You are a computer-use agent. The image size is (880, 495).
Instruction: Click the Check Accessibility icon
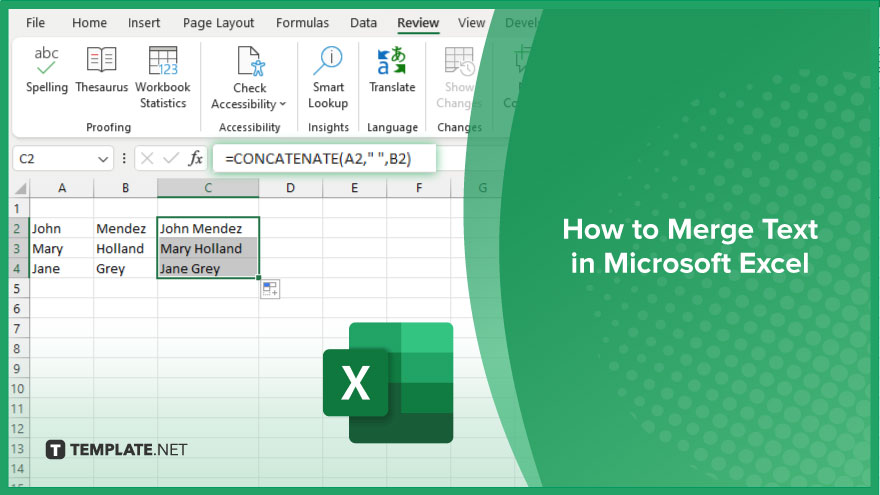click(x=250, y=61)
